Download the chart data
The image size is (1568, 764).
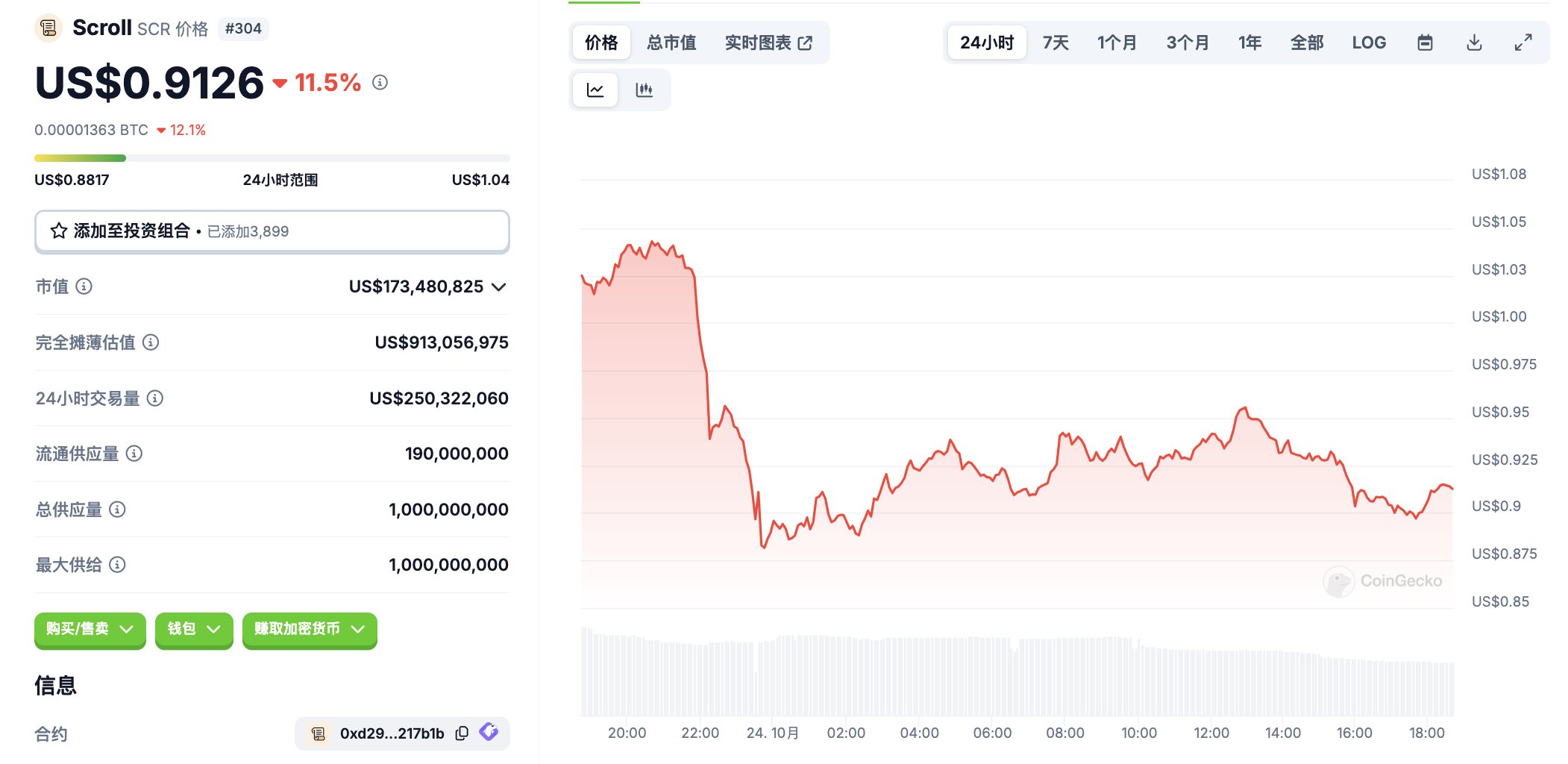[x=1474, y=43]
